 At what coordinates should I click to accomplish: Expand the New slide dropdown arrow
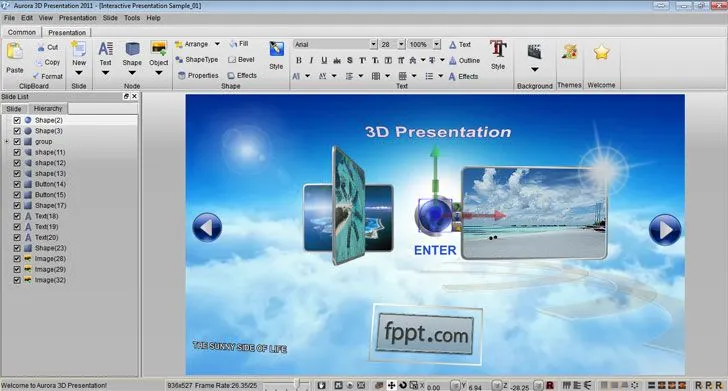pyautogui.click(x=78, y=73)
